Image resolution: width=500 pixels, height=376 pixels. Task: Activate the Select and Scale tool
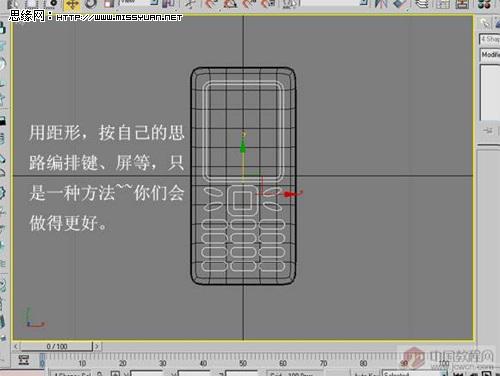[x=108, y=4]
